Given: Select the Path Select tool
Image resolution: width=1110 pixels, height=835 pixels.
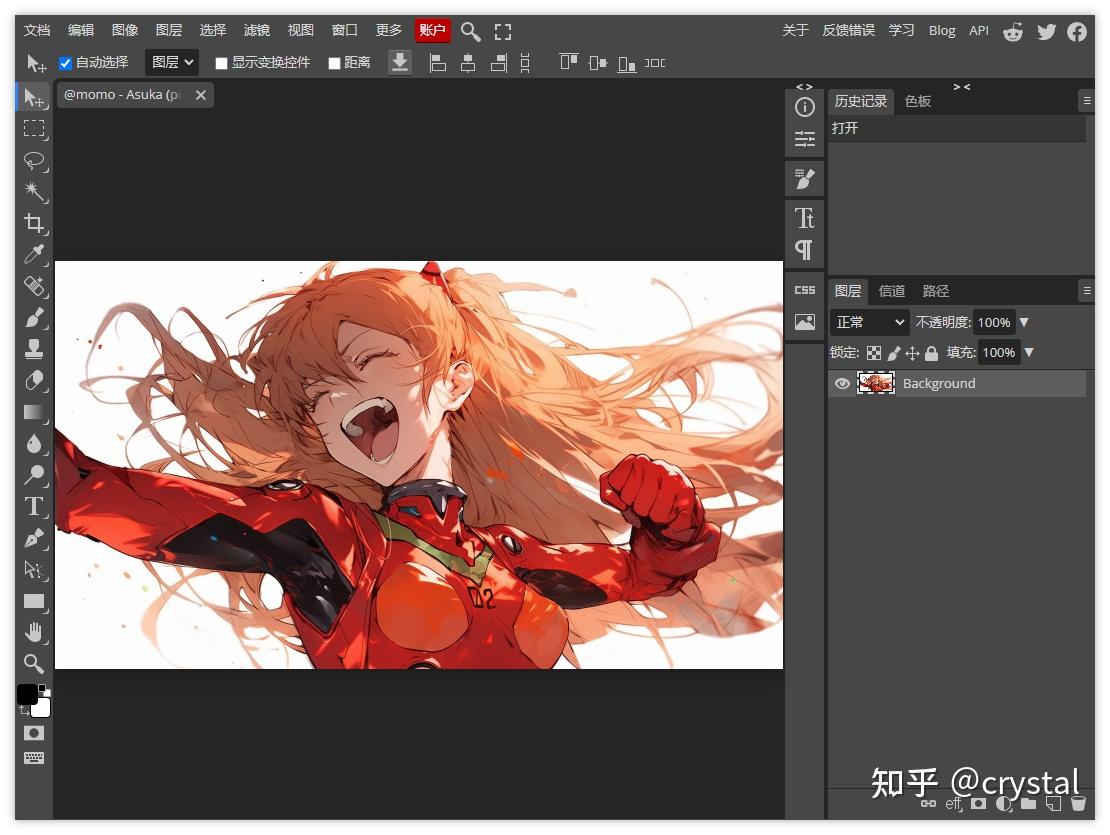Looking at the screenshot, I should (33, 570).
